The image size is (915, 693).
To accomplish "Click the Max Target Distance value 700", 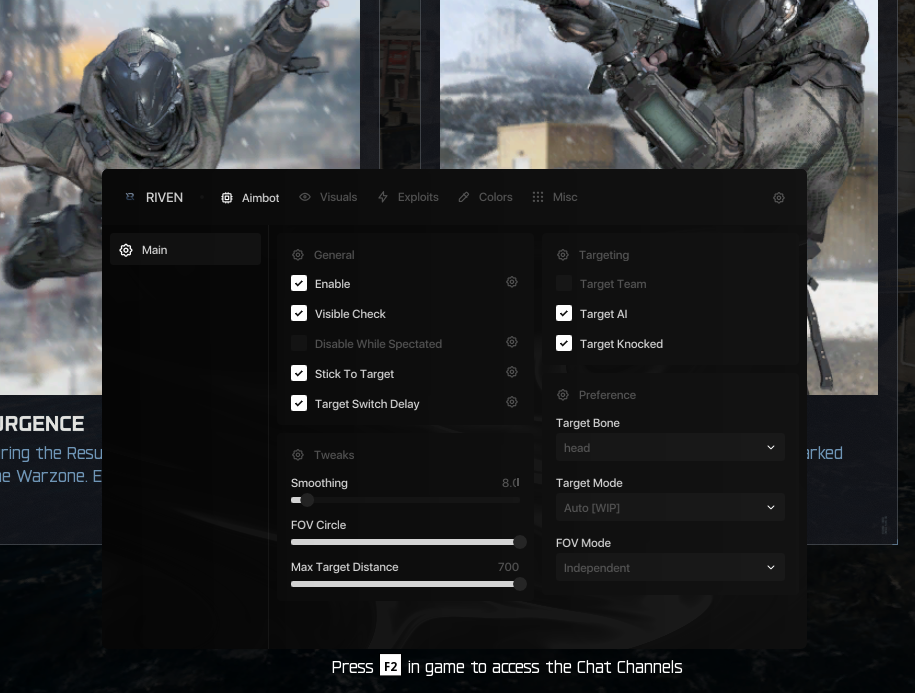I will pos(508,567).
